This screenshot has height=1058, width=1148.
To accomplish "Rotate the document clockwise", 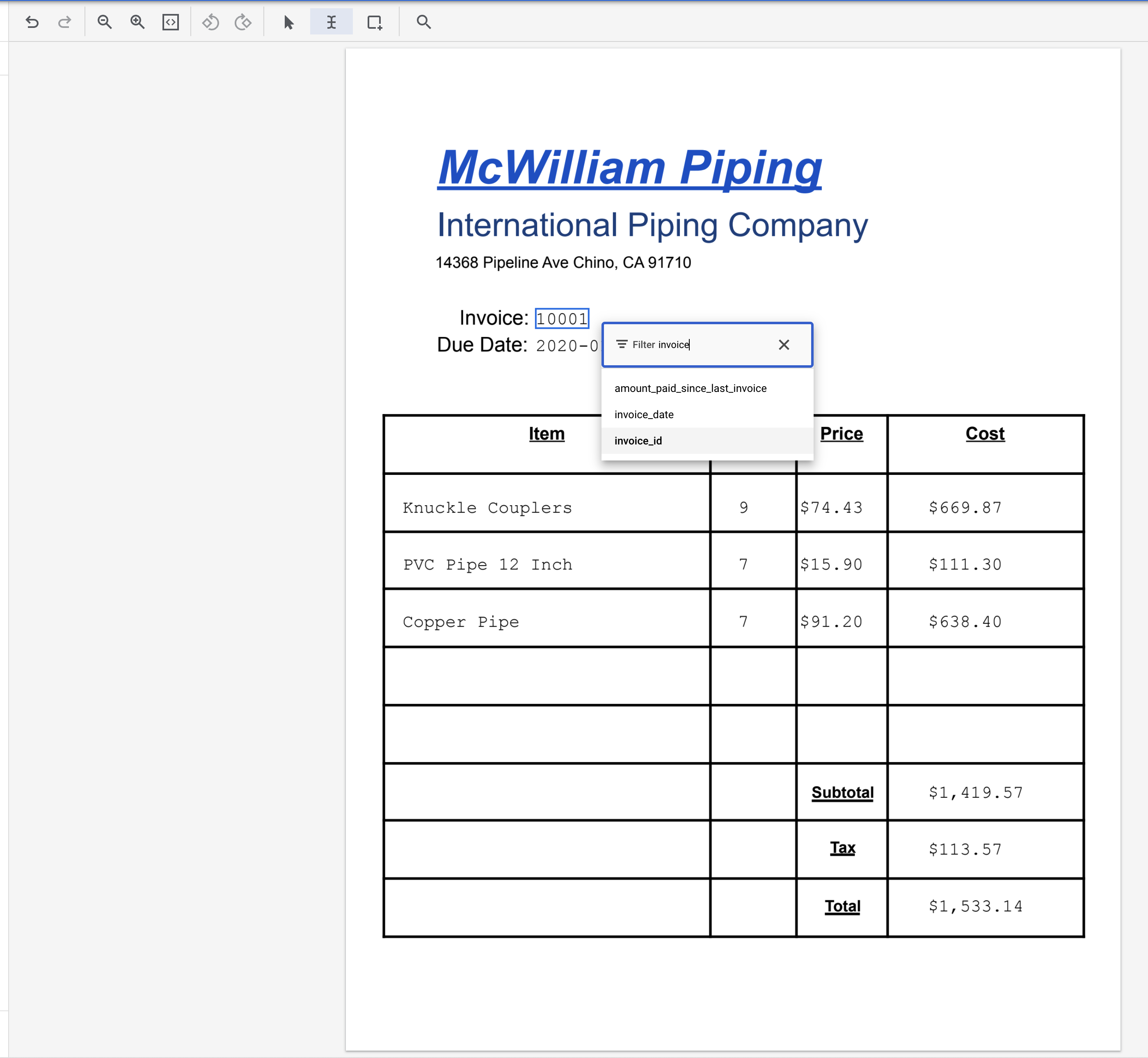I will [242, 22].
